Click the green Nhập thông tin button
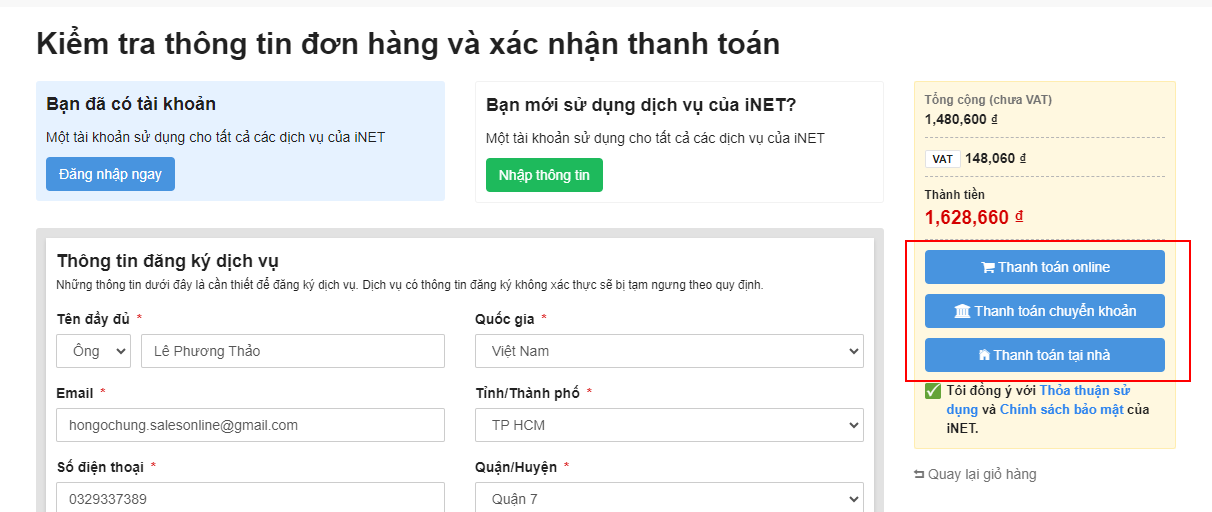The width and height of the screenshot is (1212, 512). point(544,175)
